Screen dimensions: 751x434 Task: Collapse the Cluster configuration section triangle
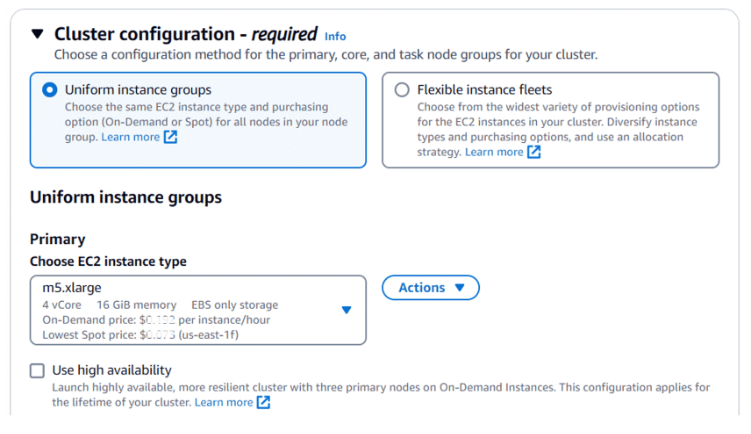click(x=37, y=34)
